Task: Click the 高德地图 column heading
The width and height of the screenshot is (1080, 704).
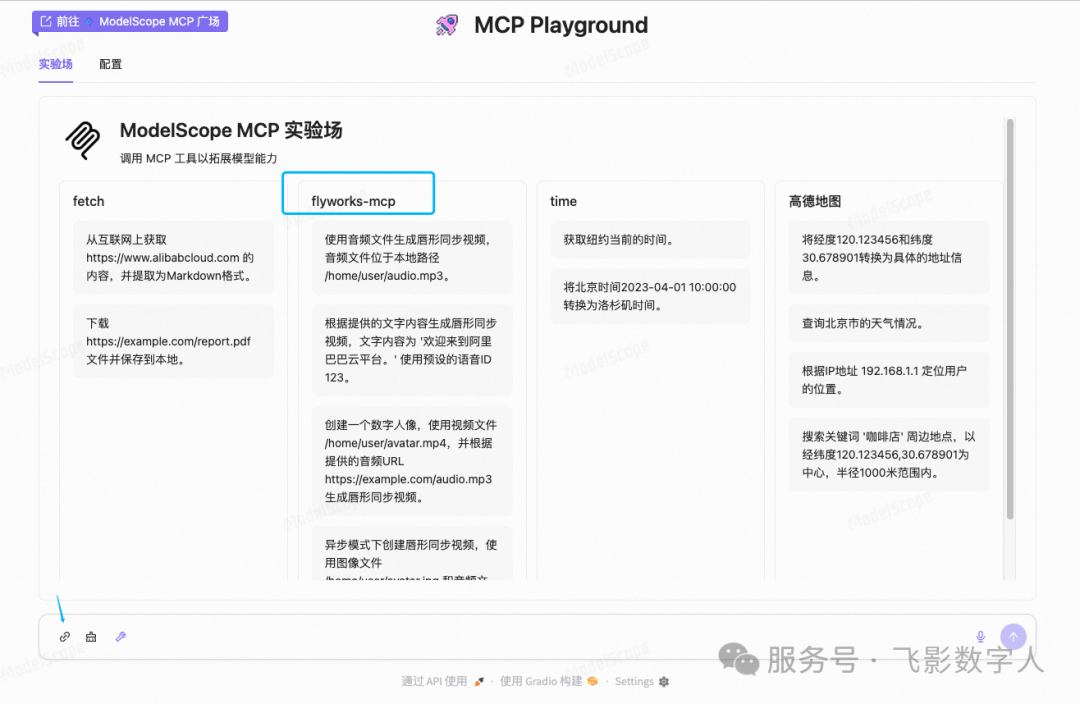Action: (815, 201)
